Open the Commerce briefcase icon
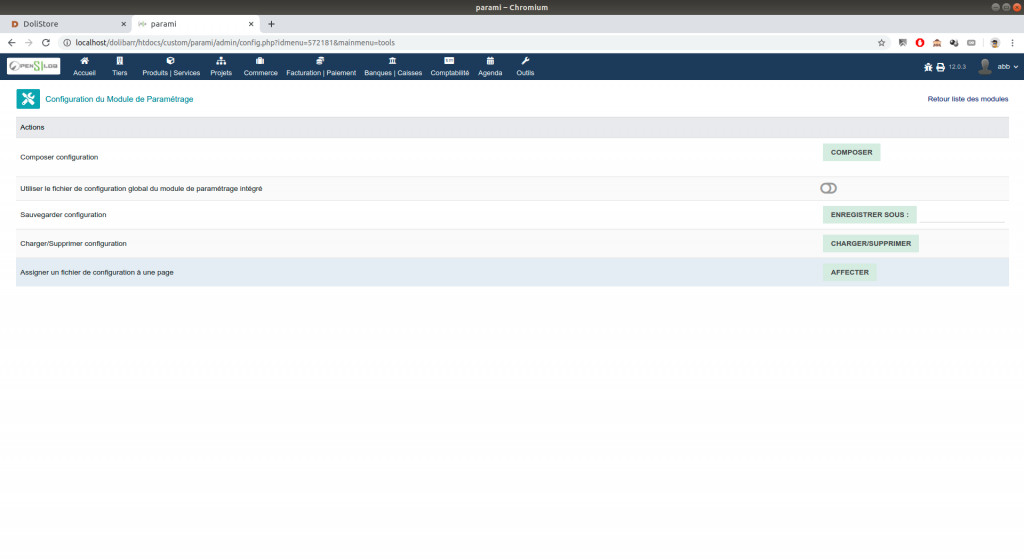The height and width of the screenshot is (559, 1024). 260,61
